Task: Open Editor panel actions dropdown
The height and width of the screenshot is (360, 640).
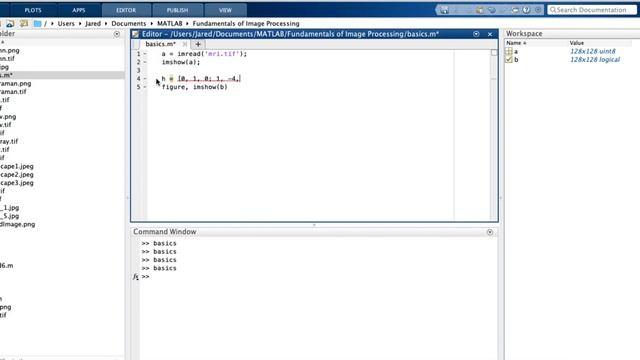Action: pos(476,34)
